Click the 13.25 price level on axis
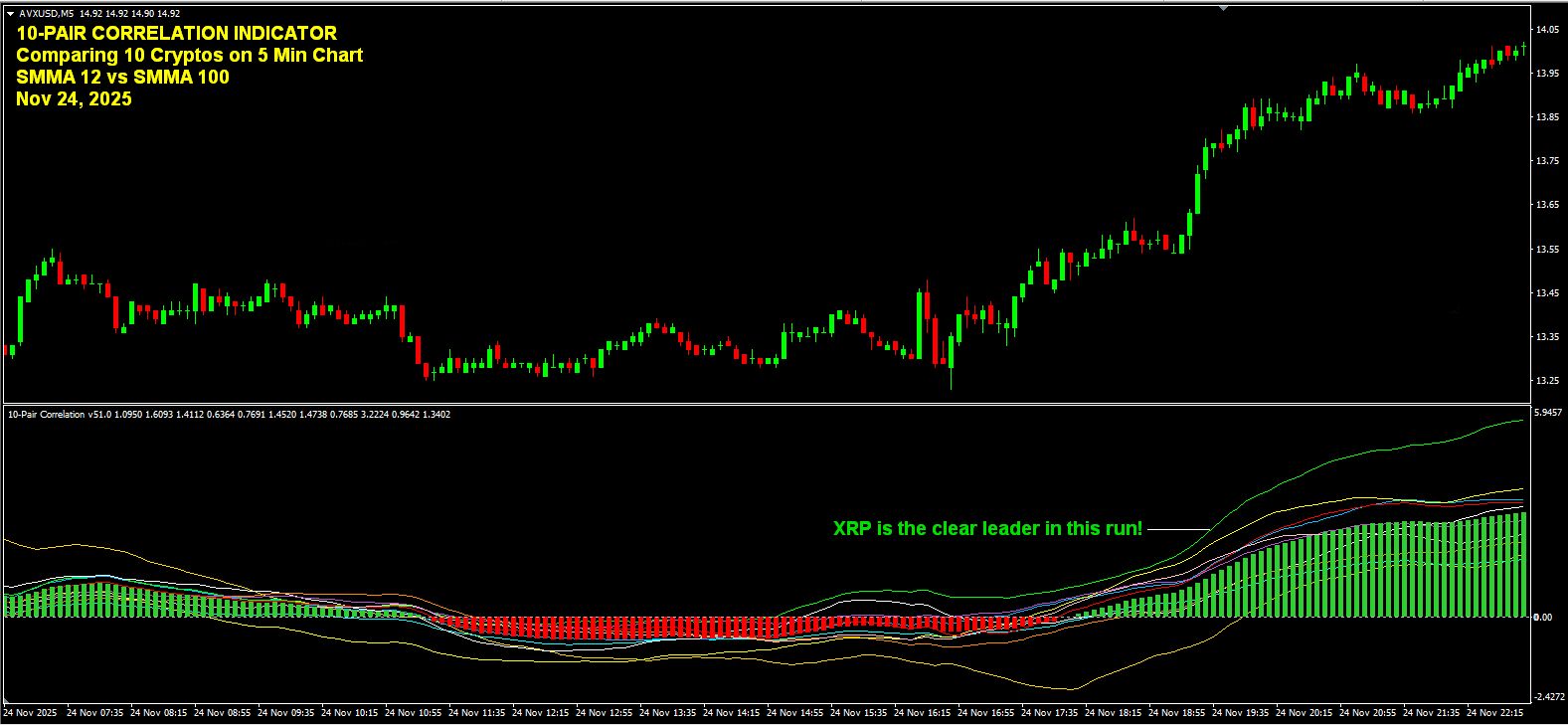1568x726 pixels. point(1547,381)
